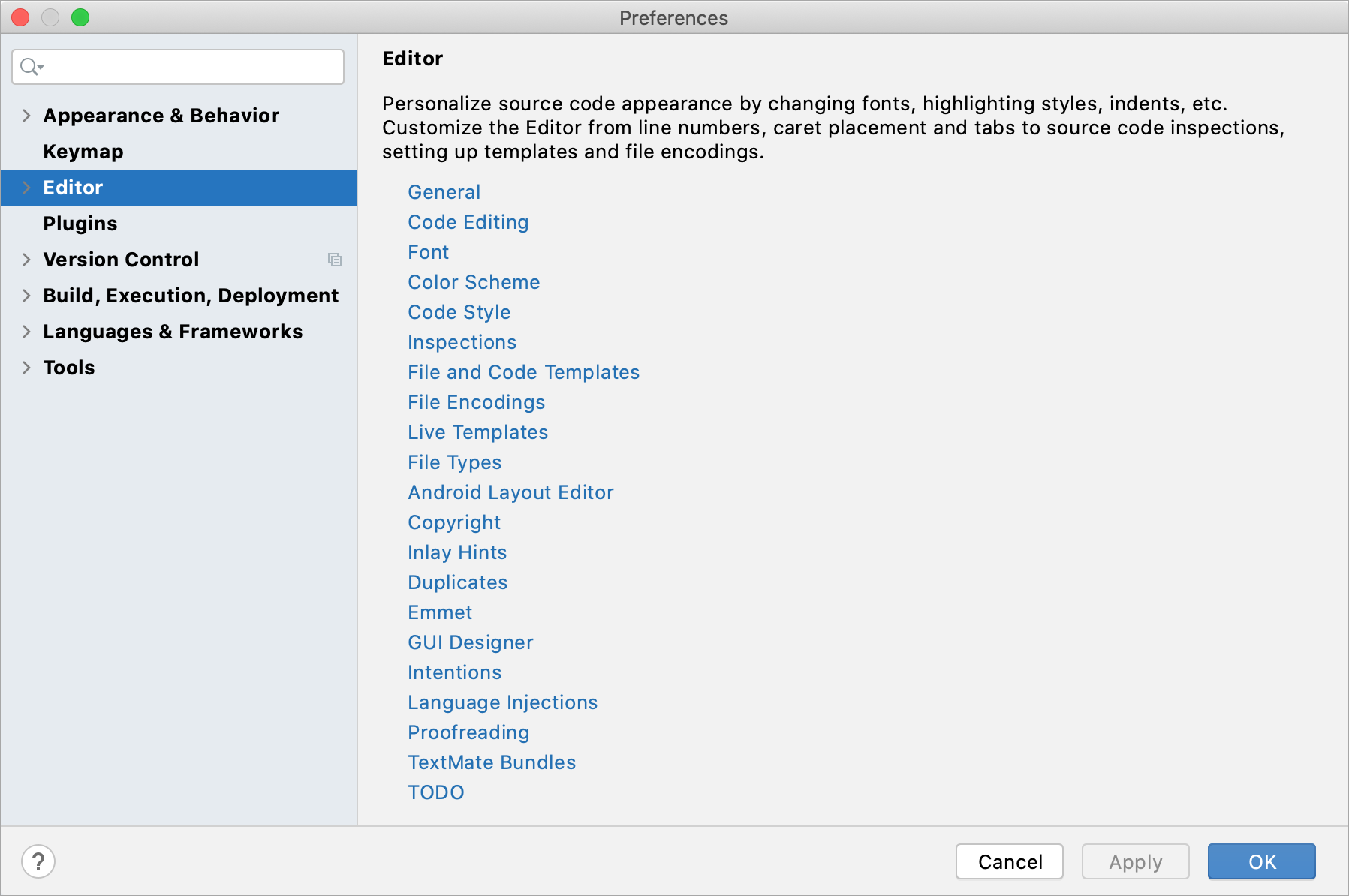Confirm preferences with OK button
The height and width of the screenshot is (896, 1349).
(x=1262, y=861)
